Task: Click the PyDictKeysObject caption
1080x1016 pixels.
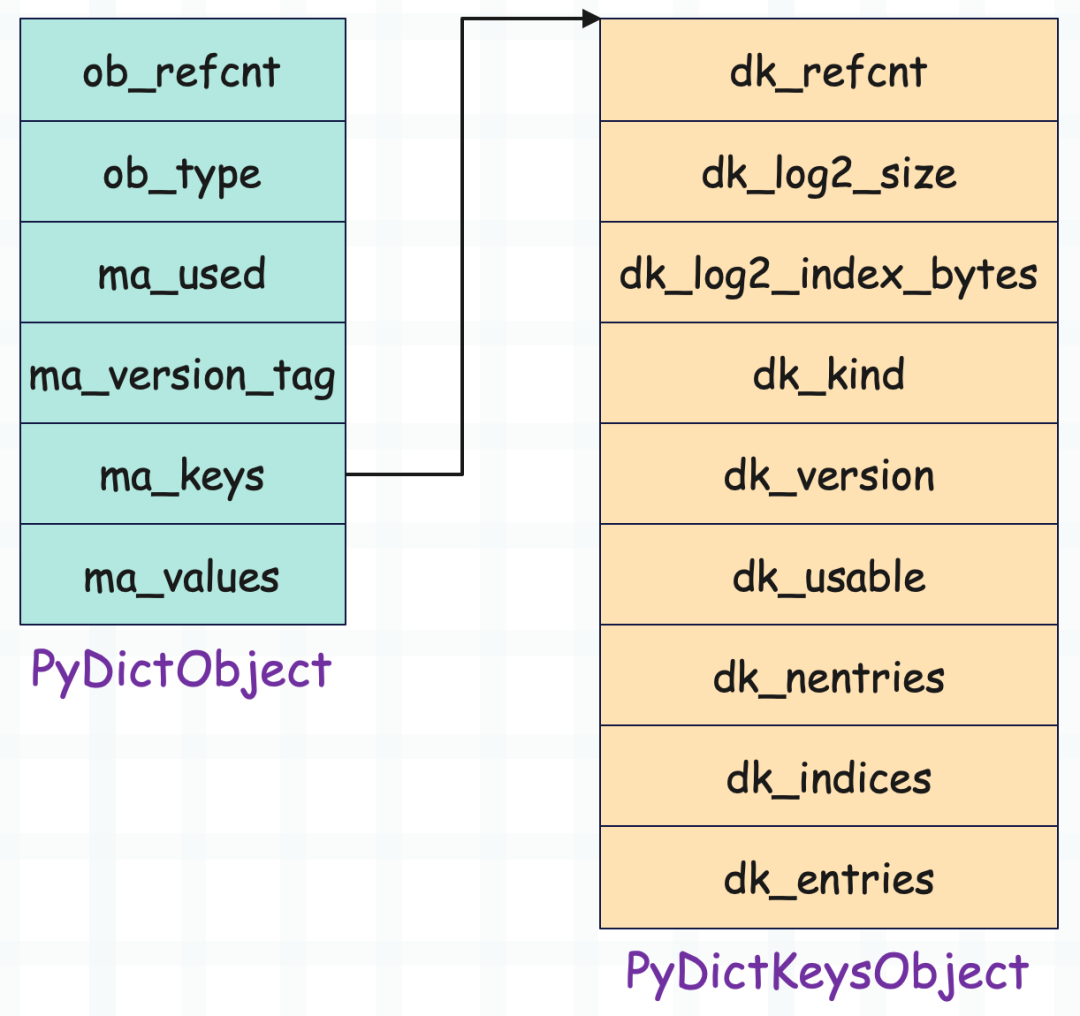Action: coord(827,973)
